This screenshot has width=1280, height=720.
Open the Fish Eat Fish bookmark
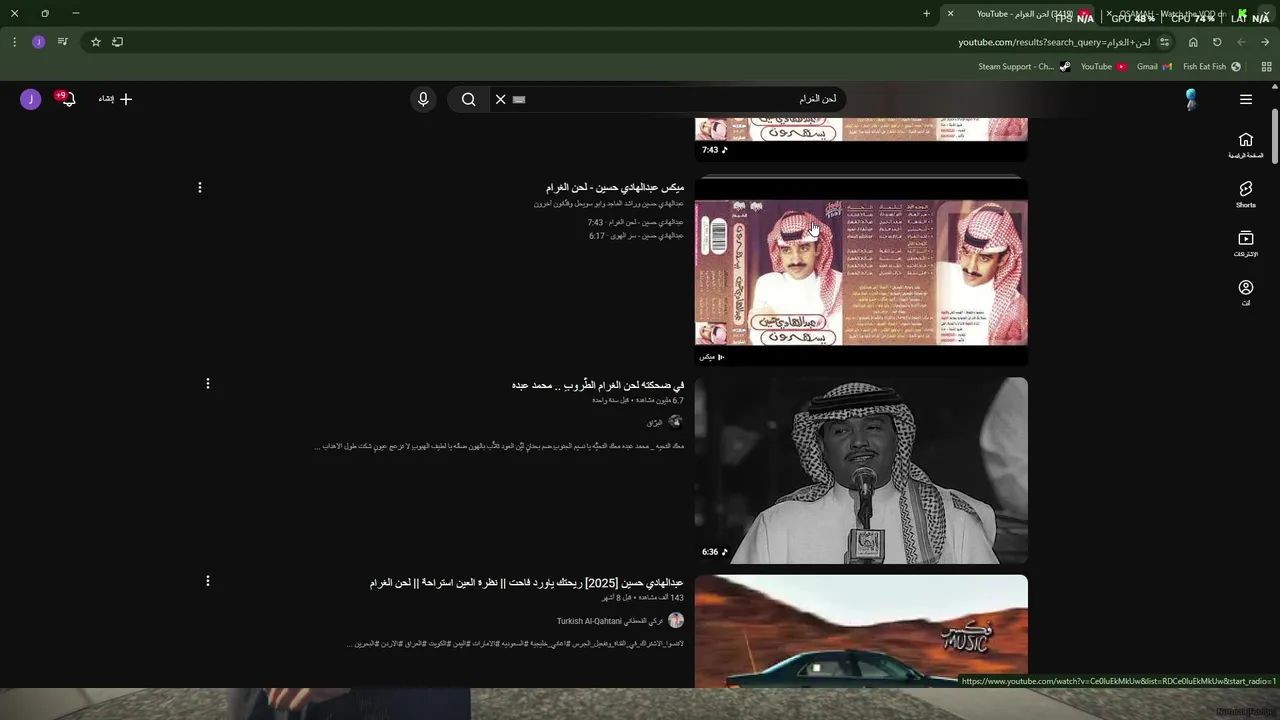click(1212, 67)
